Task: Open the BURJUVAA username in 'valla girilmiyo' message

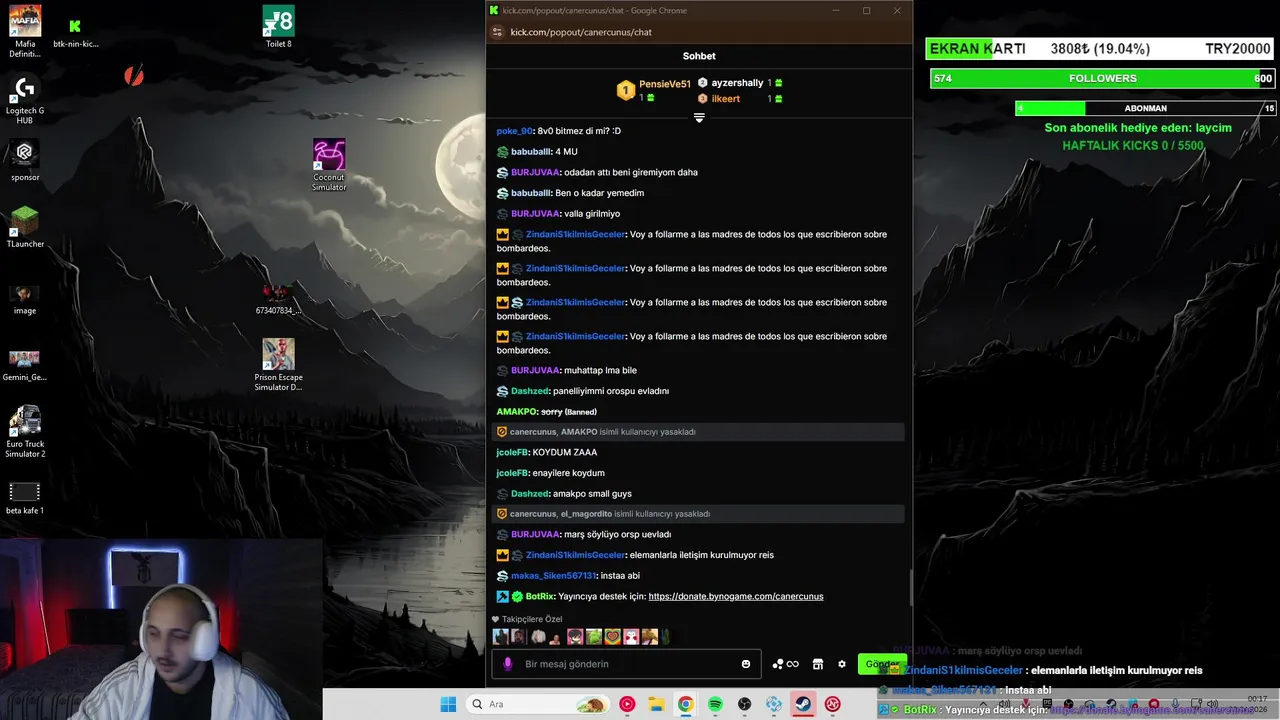Action: 535,214
